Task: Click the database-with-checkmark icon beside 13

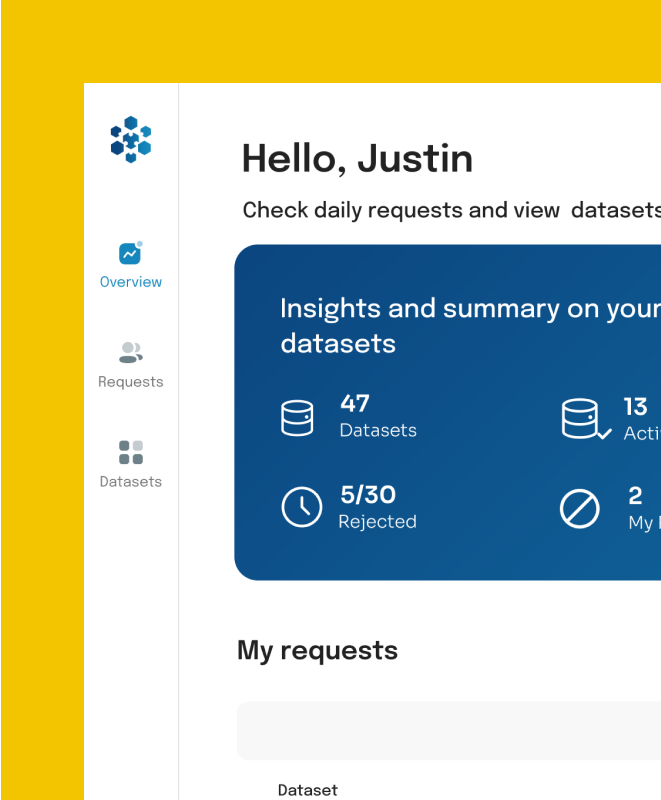Action: click(583, 419)
